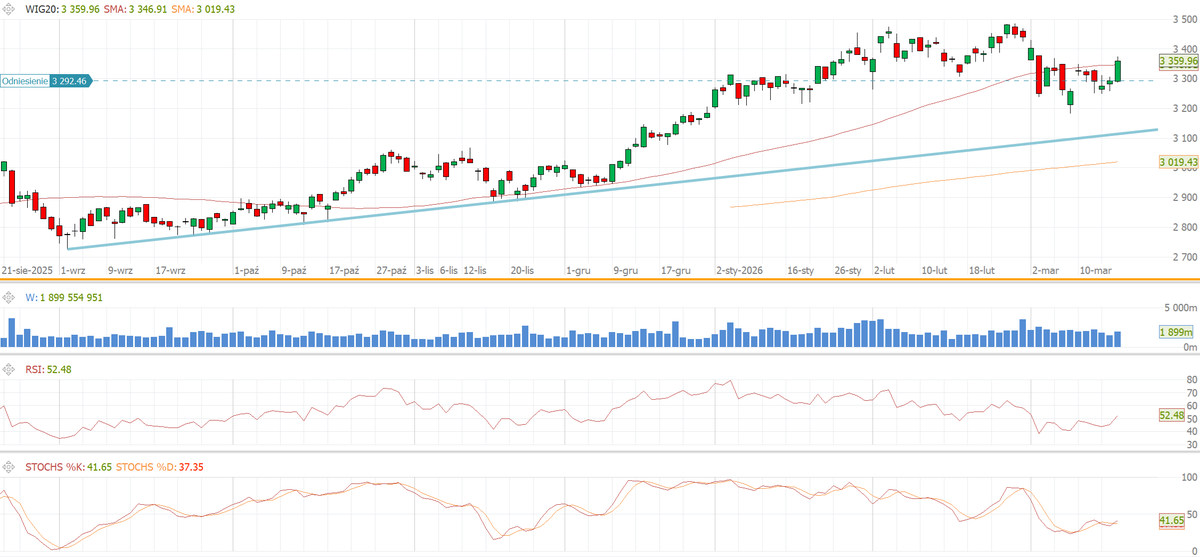This screenshot has height=557, width=1200.
Task: Click the 16-sty date label
Action: point(801,270)
